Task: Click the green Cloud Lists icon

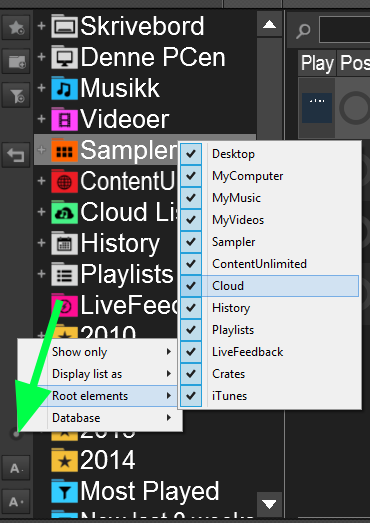Action: [64, 212]
